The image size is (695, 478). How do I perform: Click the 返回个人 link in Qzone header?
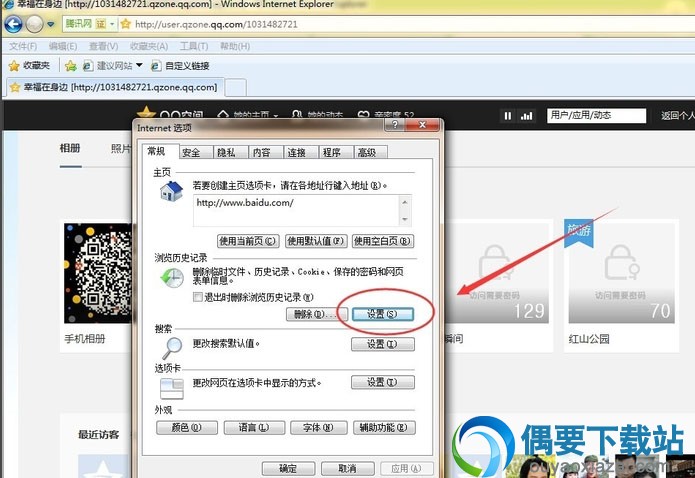click(x=677, y=115)
